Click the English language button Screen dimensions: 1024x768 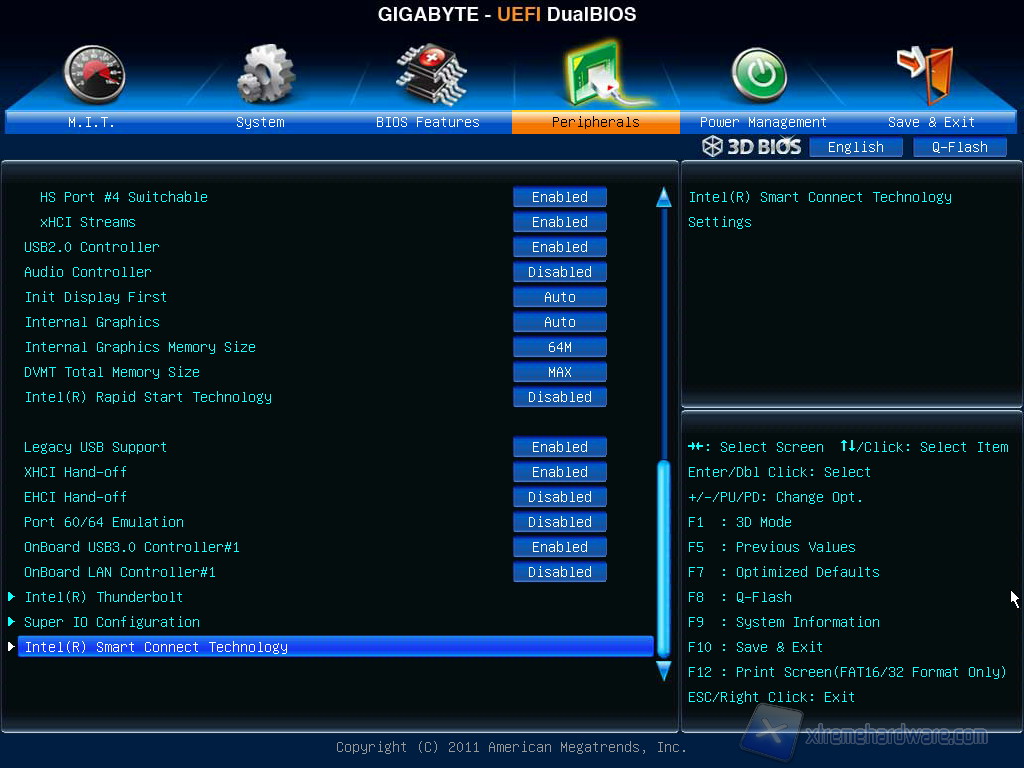coord(856,147)
